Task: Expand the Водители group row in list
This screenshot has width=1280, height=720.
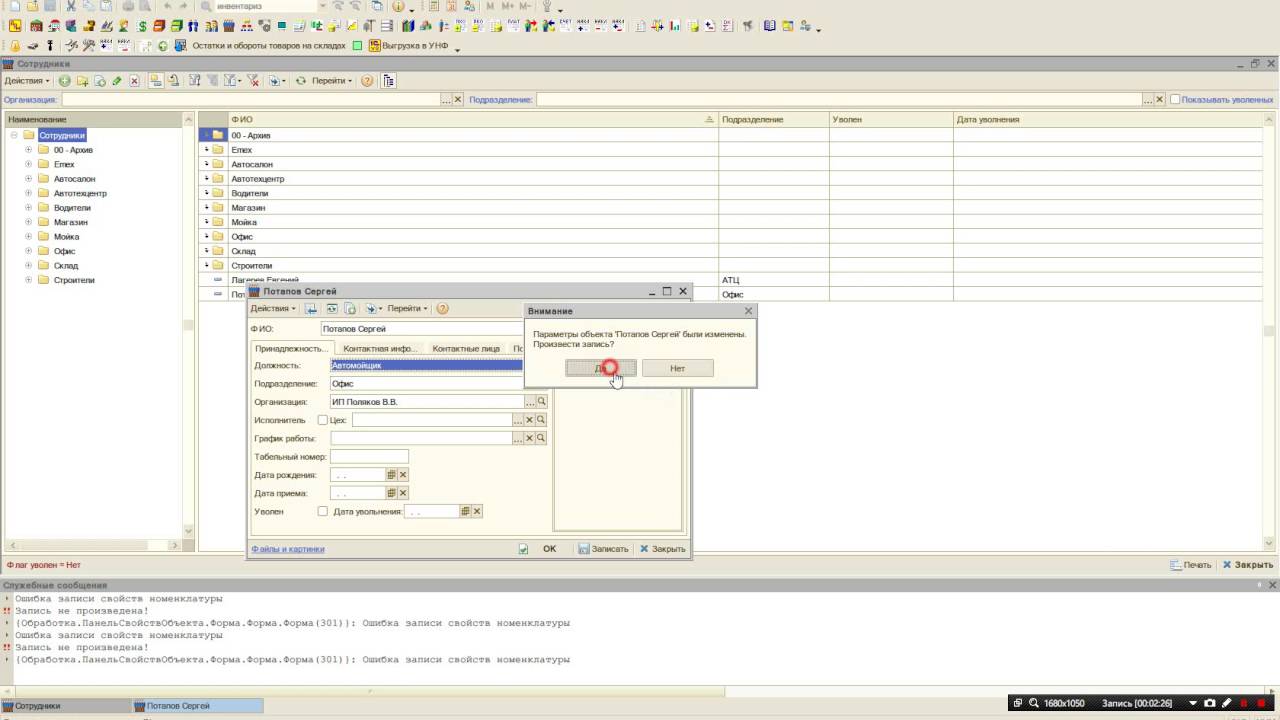Action: [207, 193]
